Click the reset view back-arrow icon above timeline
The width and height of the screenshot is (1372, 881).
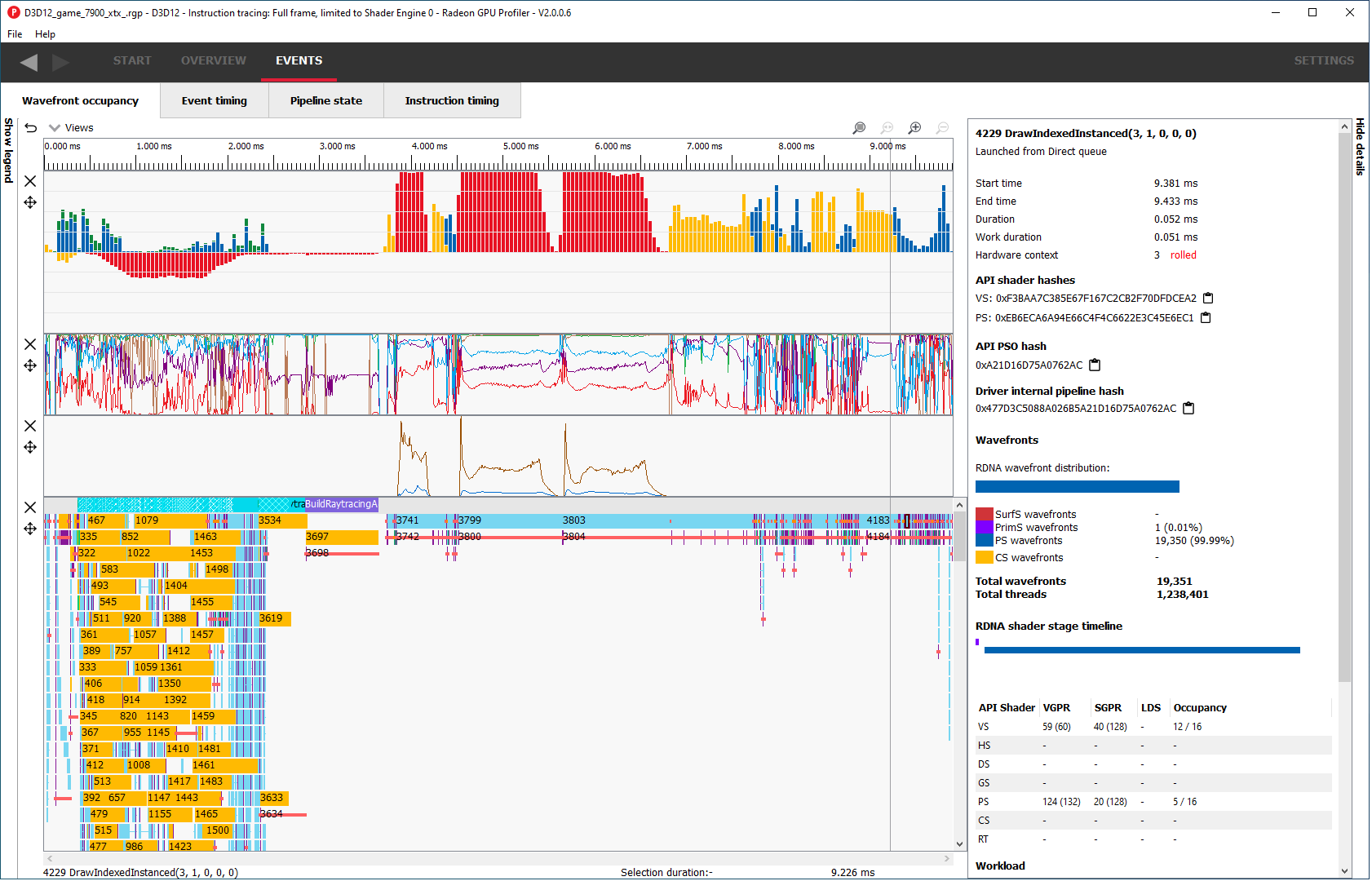pos(30,127)
